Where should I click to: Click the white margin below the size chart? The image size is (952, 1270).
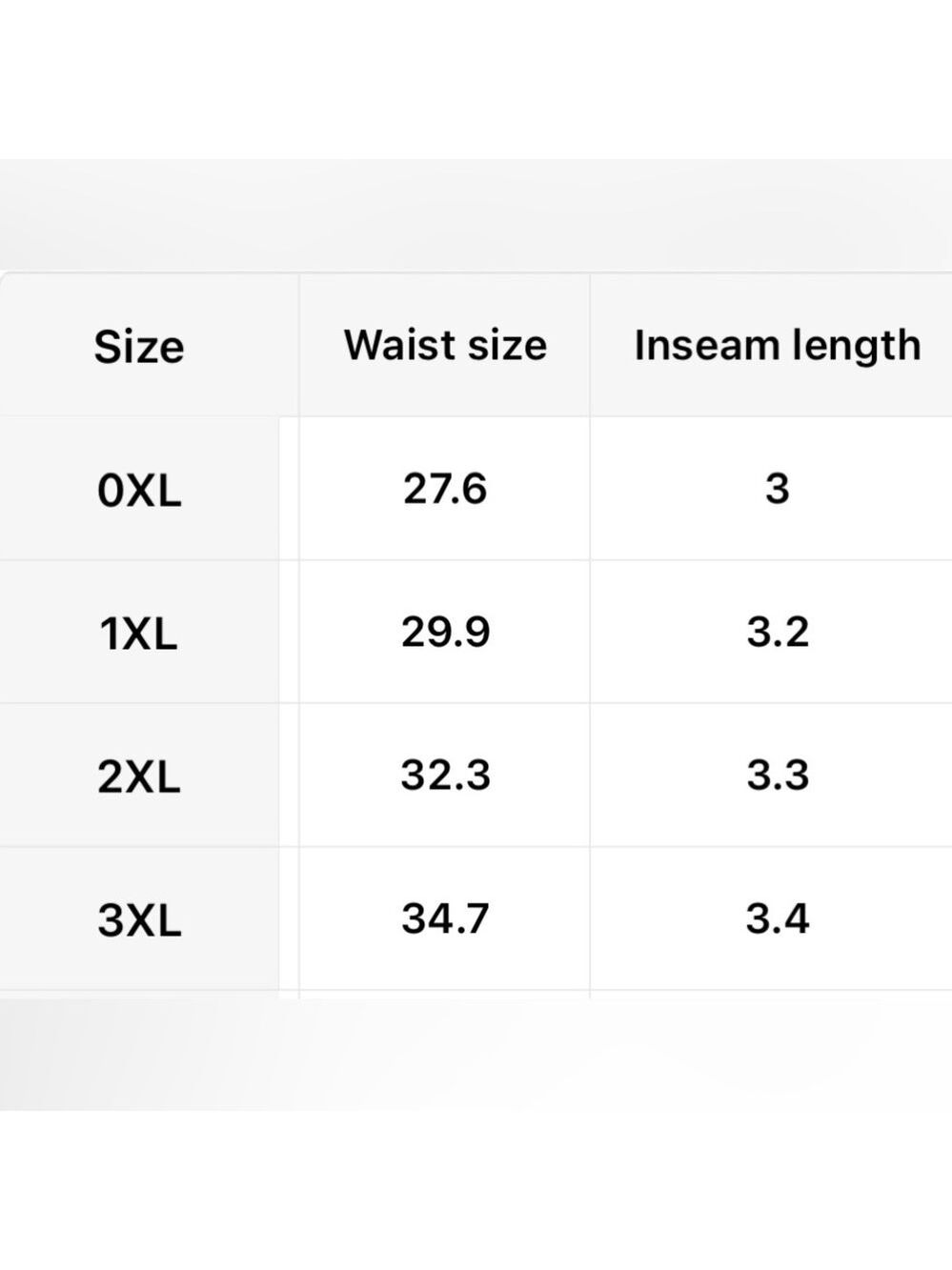click(476, 1190)
